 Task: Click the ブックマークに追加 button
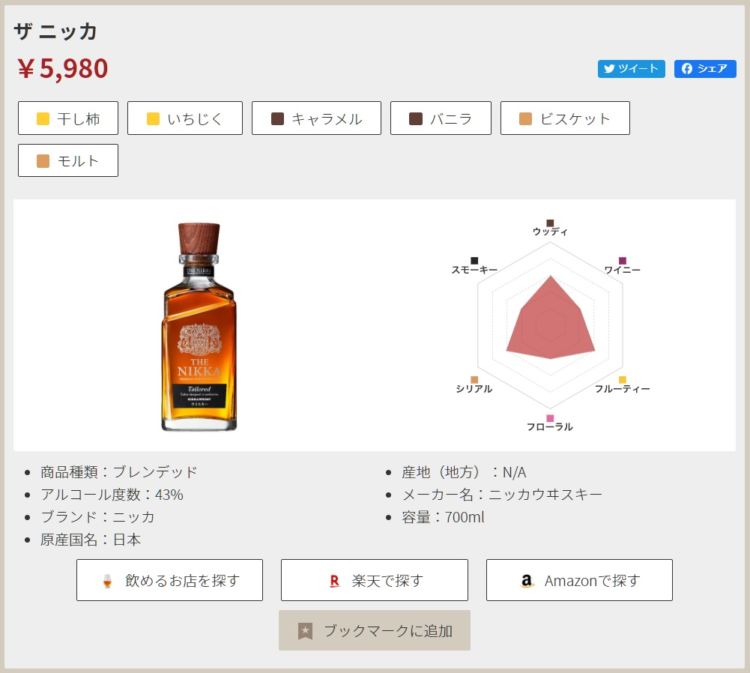click(x=375, y=630)
